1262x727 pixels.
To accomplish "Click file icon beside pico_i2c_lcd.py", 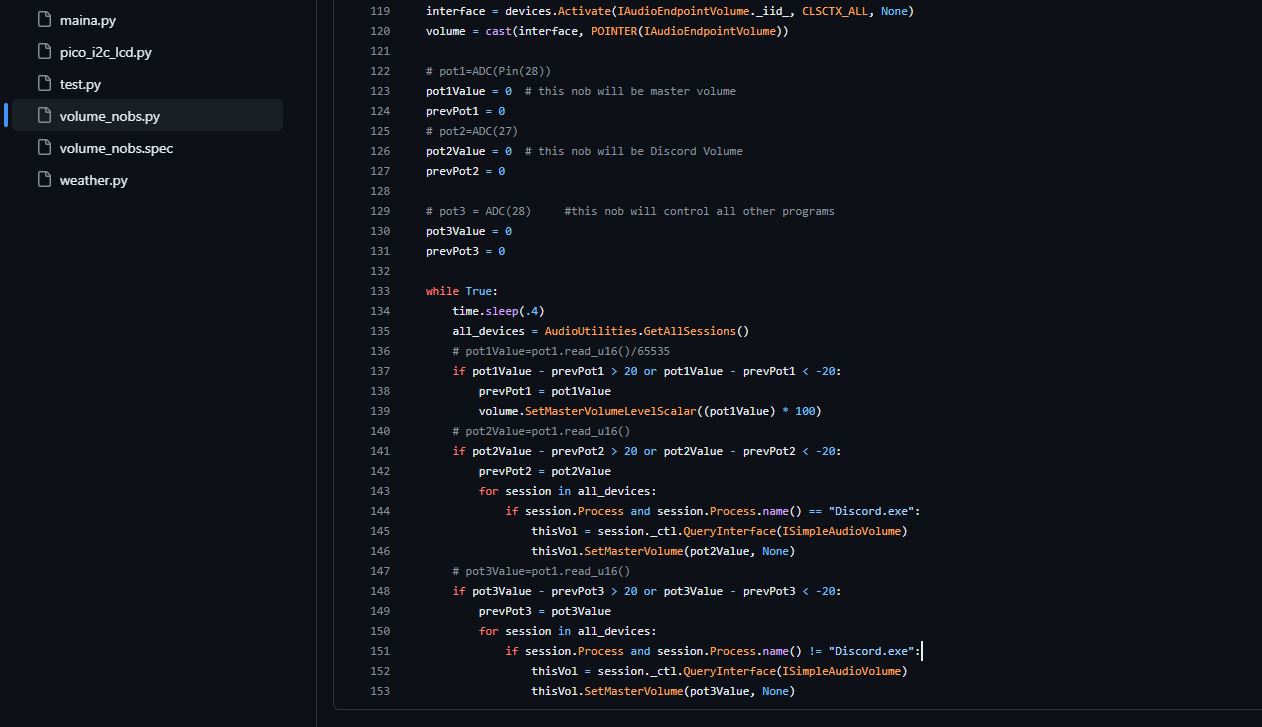I will 43,51.
